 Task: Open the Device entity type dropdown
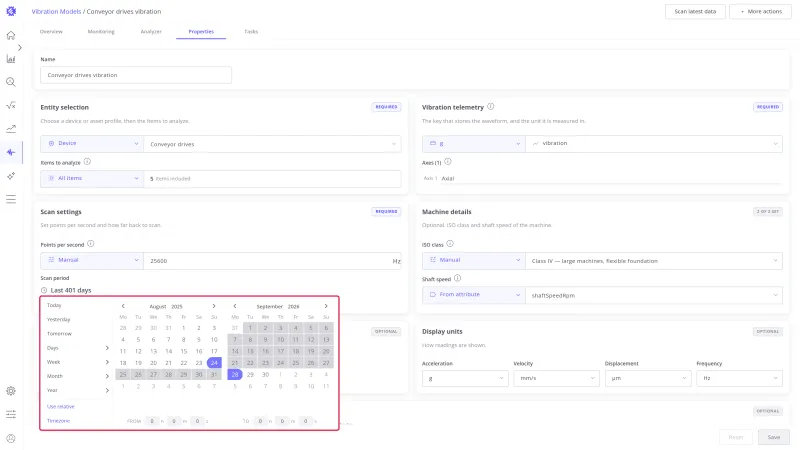92,144
